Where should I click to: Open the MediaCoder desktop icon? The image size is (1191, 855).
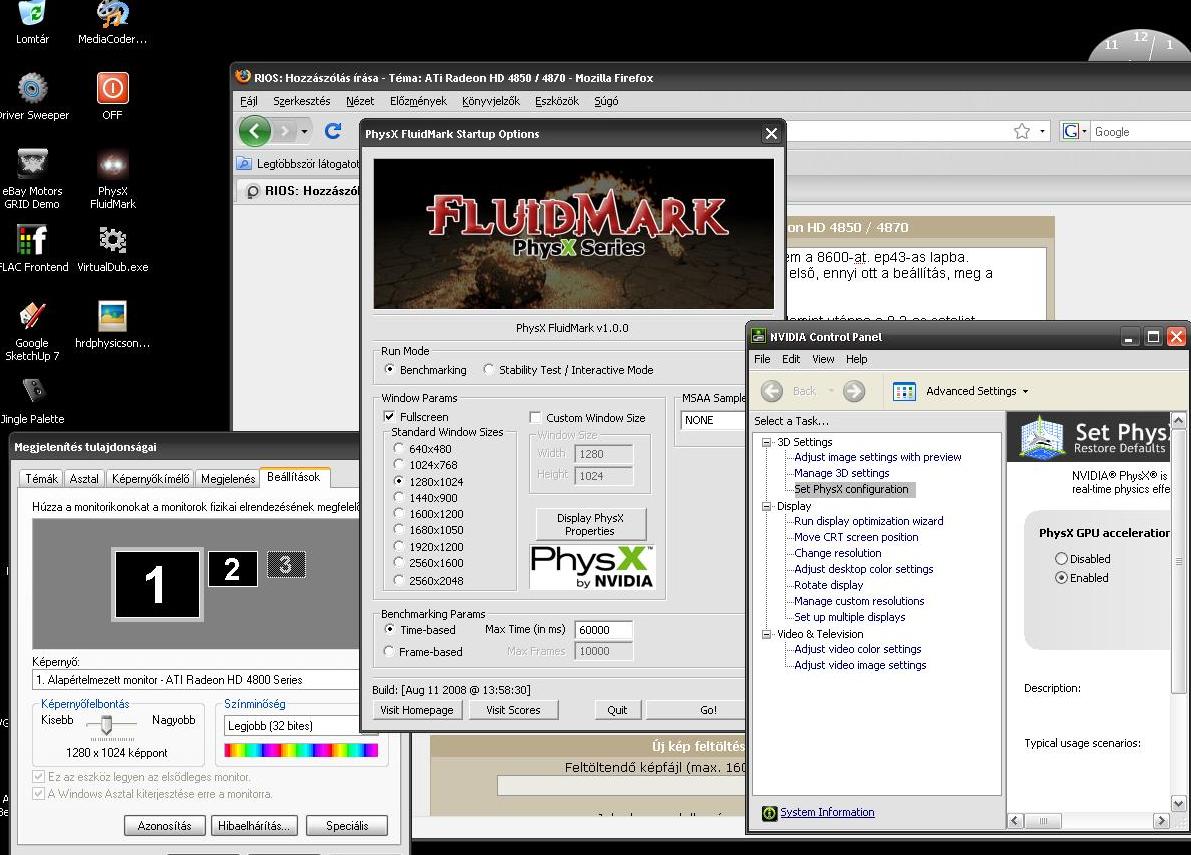112,14
